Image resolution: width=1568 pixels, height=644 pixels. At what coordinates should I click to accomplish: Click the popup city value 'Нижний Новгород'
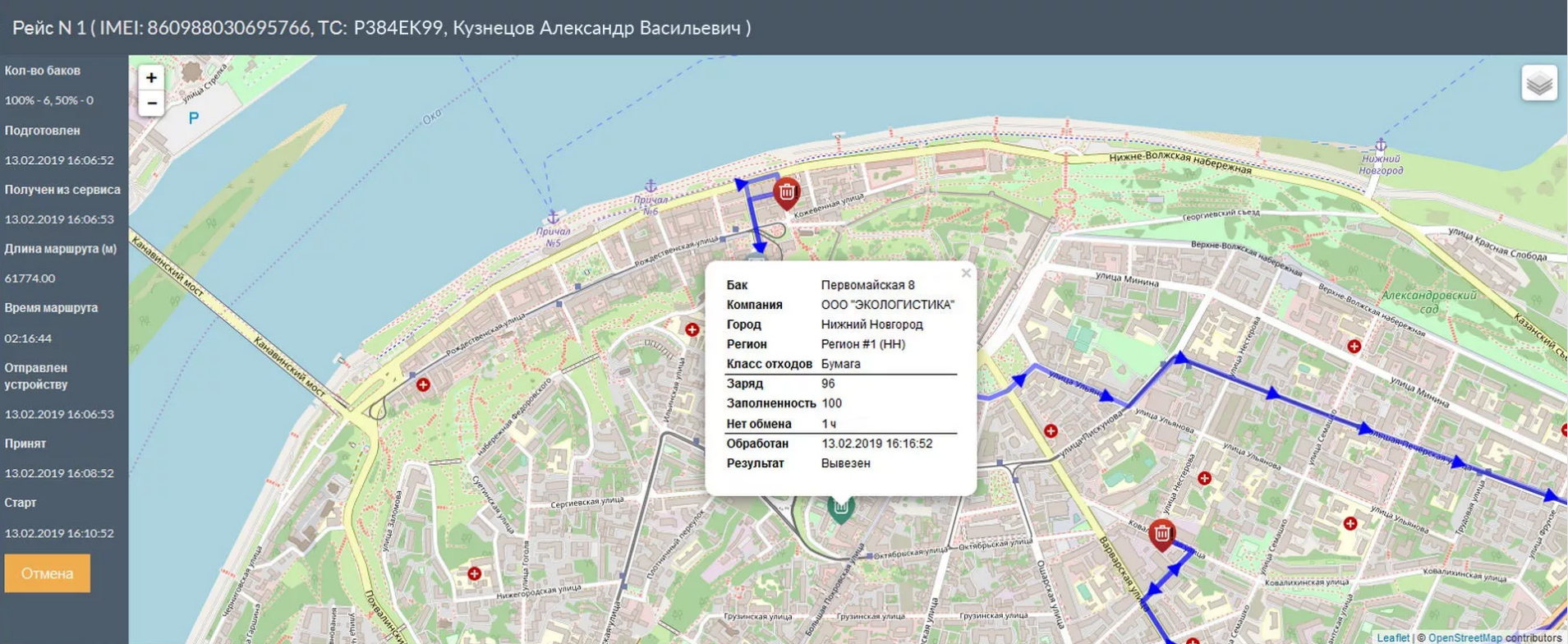[872, 324]
